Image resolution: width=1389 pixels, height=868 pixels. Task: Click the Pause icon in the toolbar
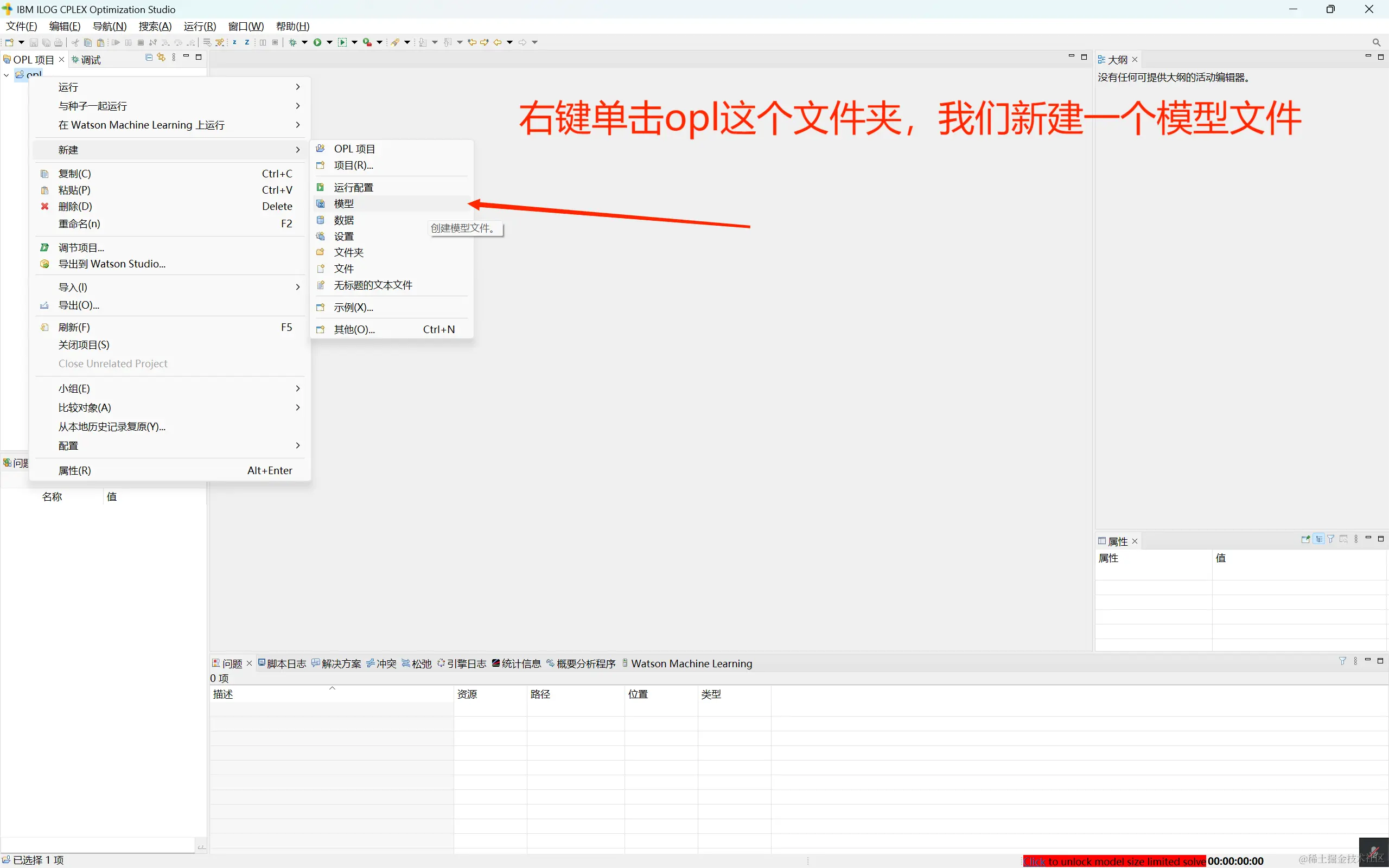click(x=129, y=42)
